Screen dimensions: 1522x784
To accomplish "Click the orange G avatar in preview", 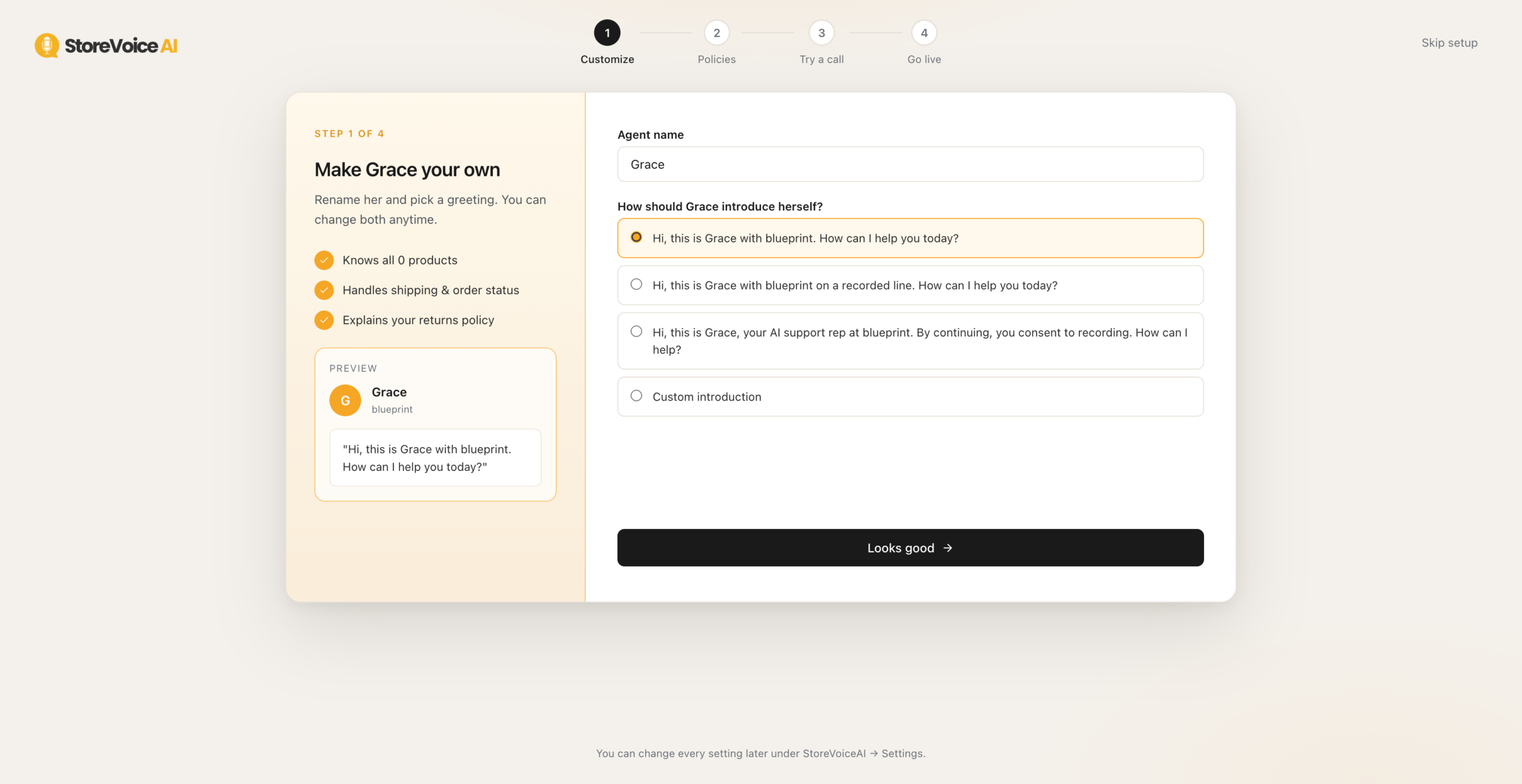I will click(x=345, y=400).
